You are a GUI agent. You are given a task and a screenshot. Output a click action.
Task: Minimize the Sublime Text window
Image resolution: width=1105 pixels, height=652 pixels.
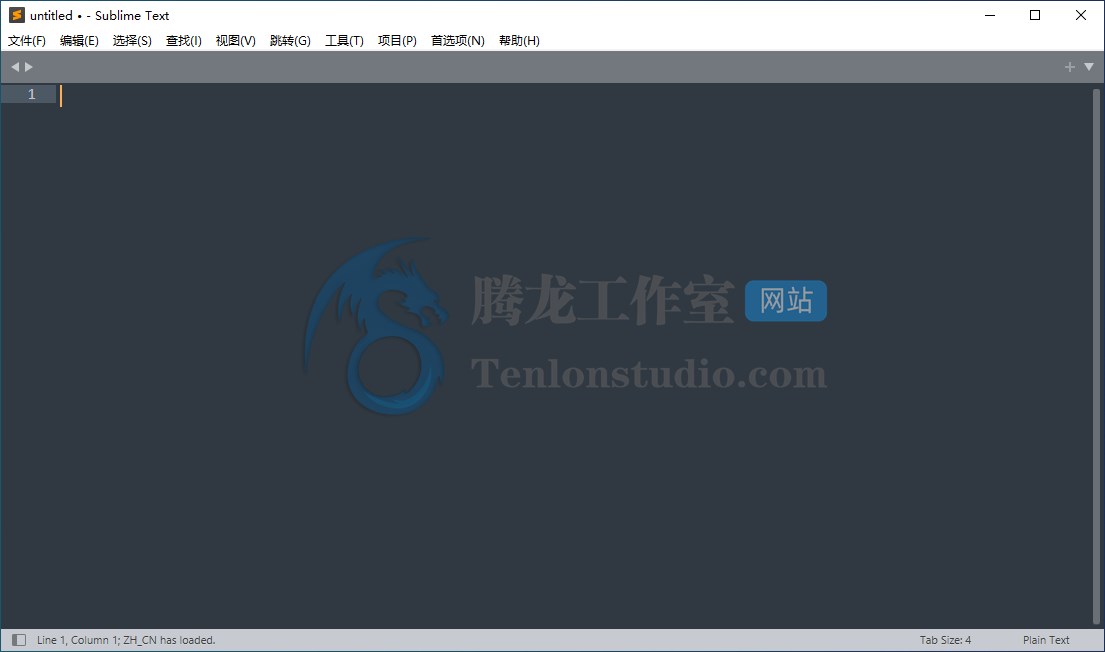[990, 15]
